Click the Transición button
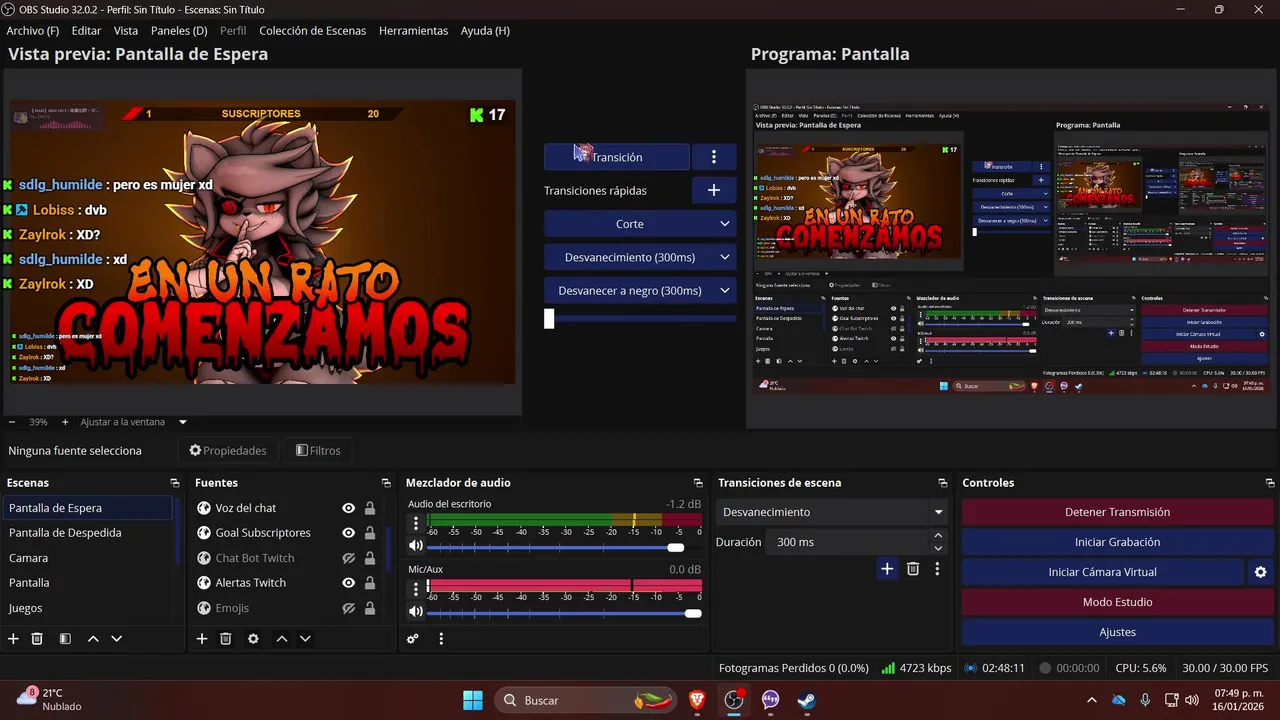This screenshot has width=1280, height=720. 617,157
